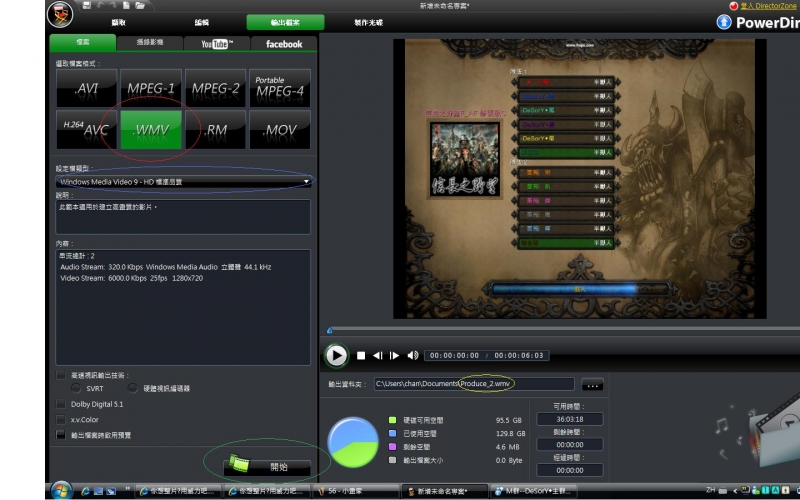Viewport: 800px width, 500px height.
Task: Stop the preview playback
Action: point(361,356)
